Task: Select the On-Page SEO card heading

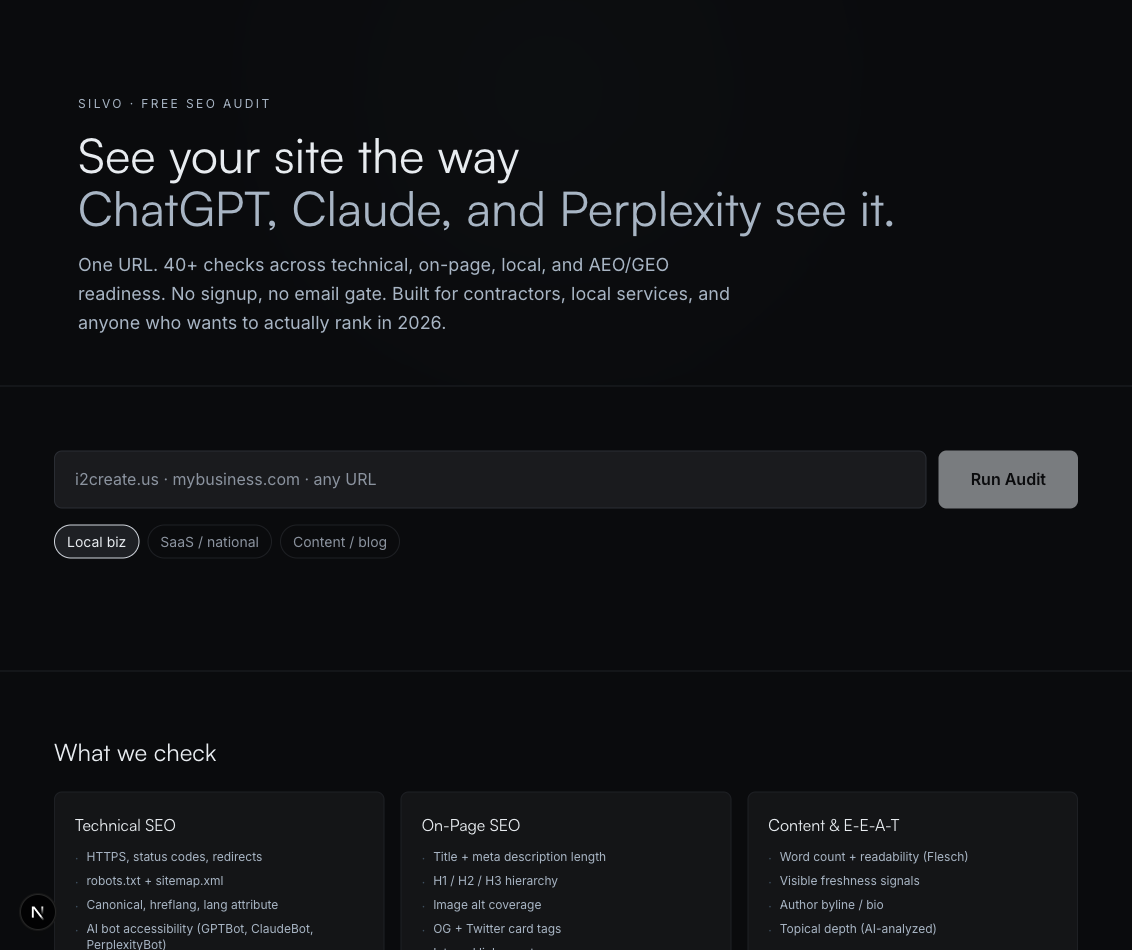Action: [x=471, y=825]
